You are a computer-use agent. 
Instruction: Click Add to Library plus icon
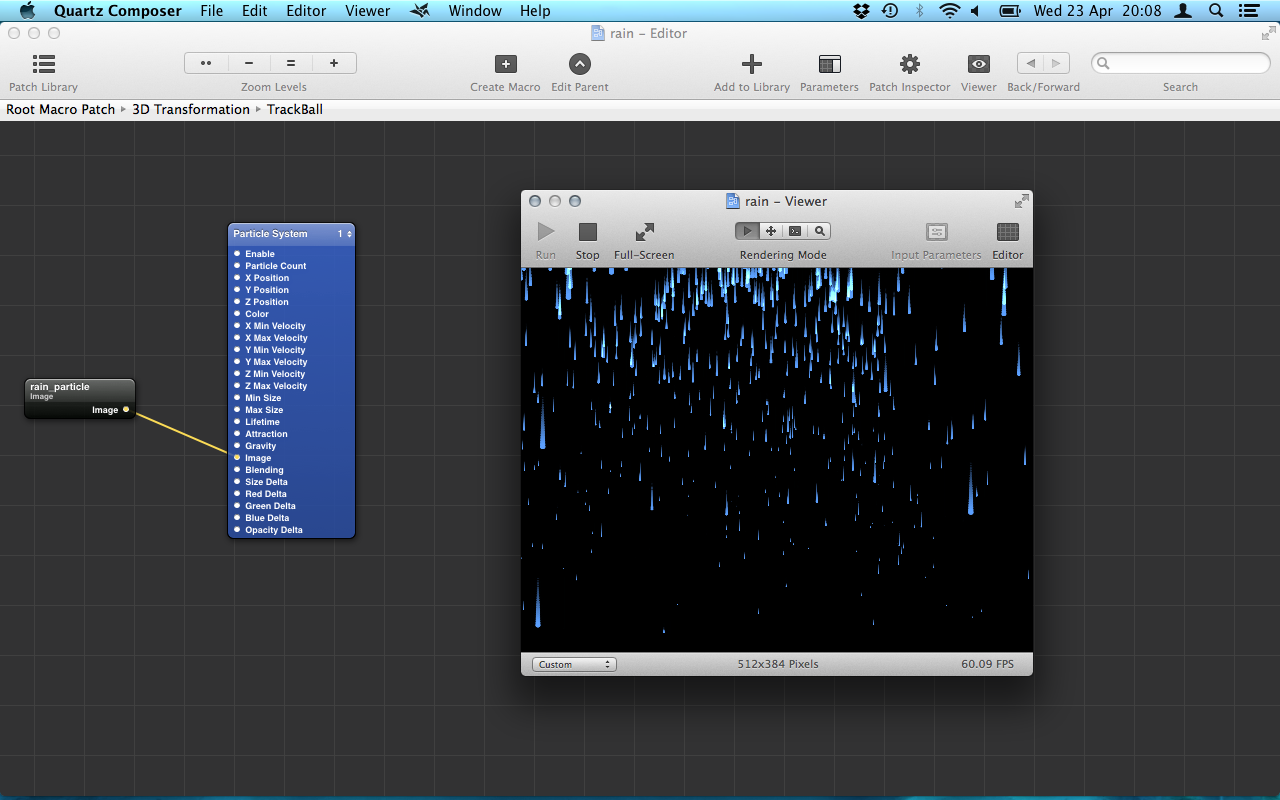[751, 65]
